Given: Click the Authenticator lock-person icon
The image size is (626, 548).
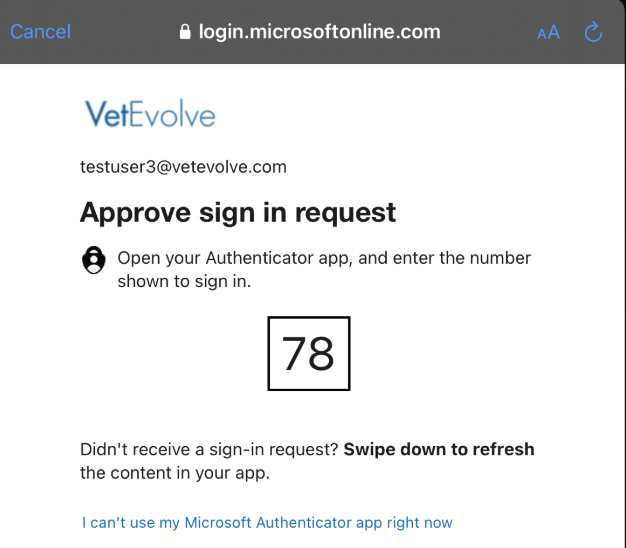Looking at the screenshot, I should coord(94,260).
